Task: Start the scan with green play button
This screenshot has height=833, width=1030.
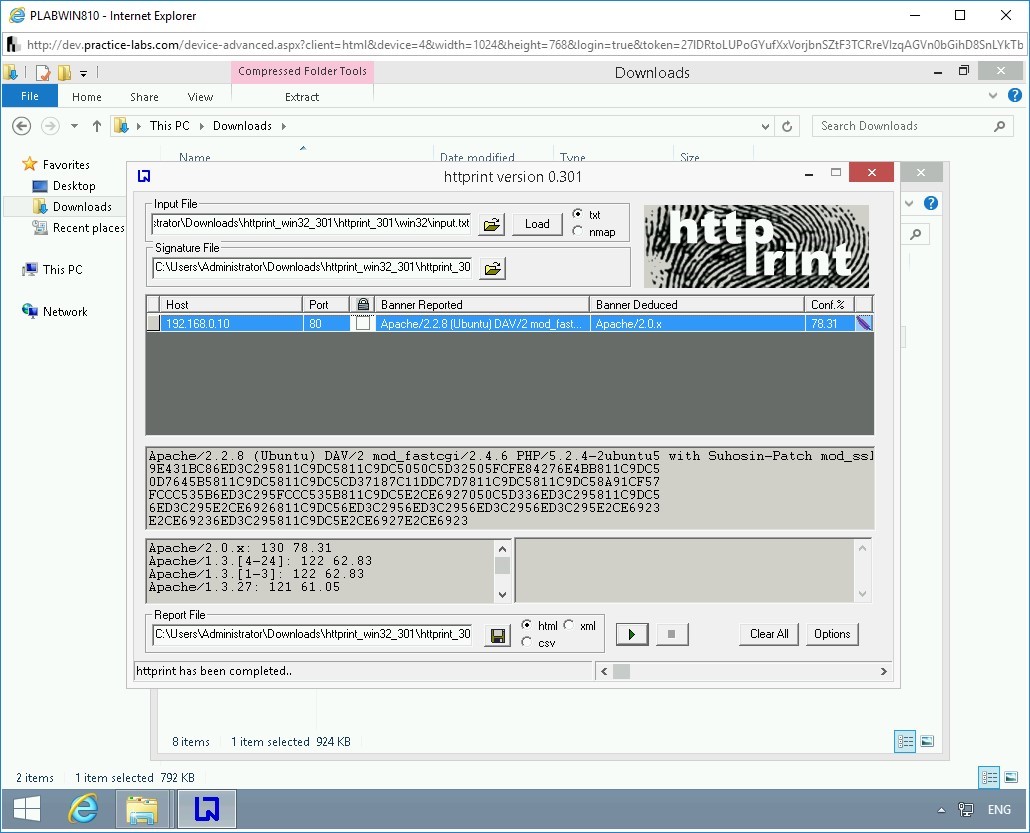Action: coord(632,634)
